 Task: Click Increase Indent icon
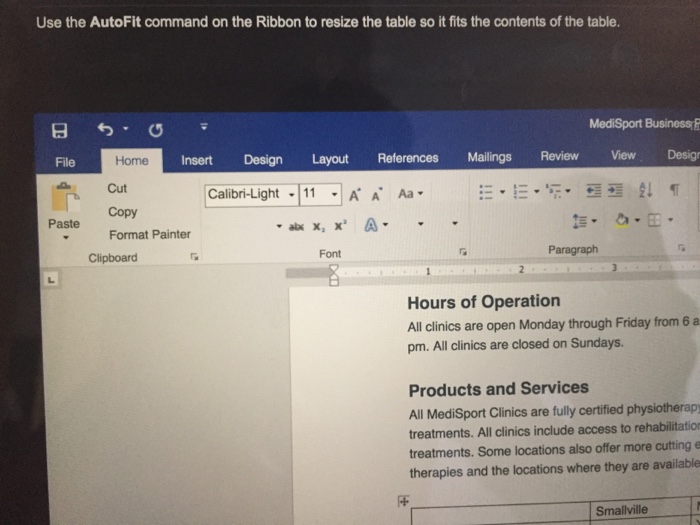click(x=615, y=190)
